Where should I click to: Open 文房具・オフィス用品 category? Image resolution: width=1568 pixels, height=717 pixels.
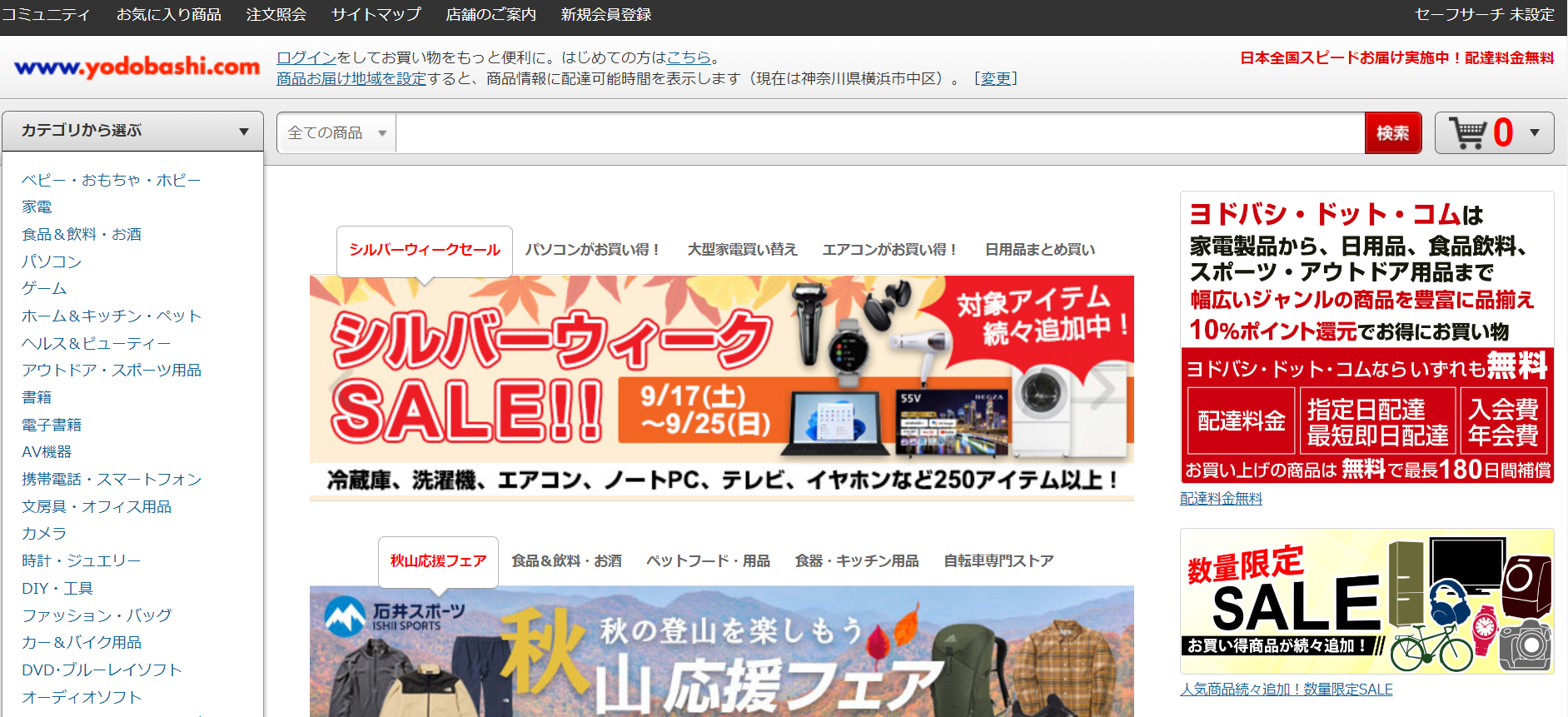97,506
